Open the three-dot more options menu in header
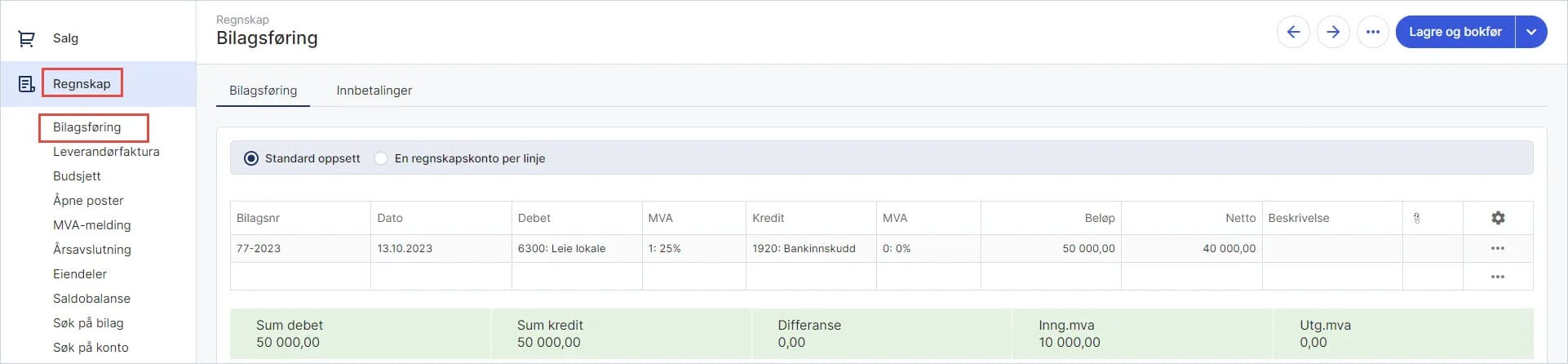The image size is (1568, 364). point(1373,32)
